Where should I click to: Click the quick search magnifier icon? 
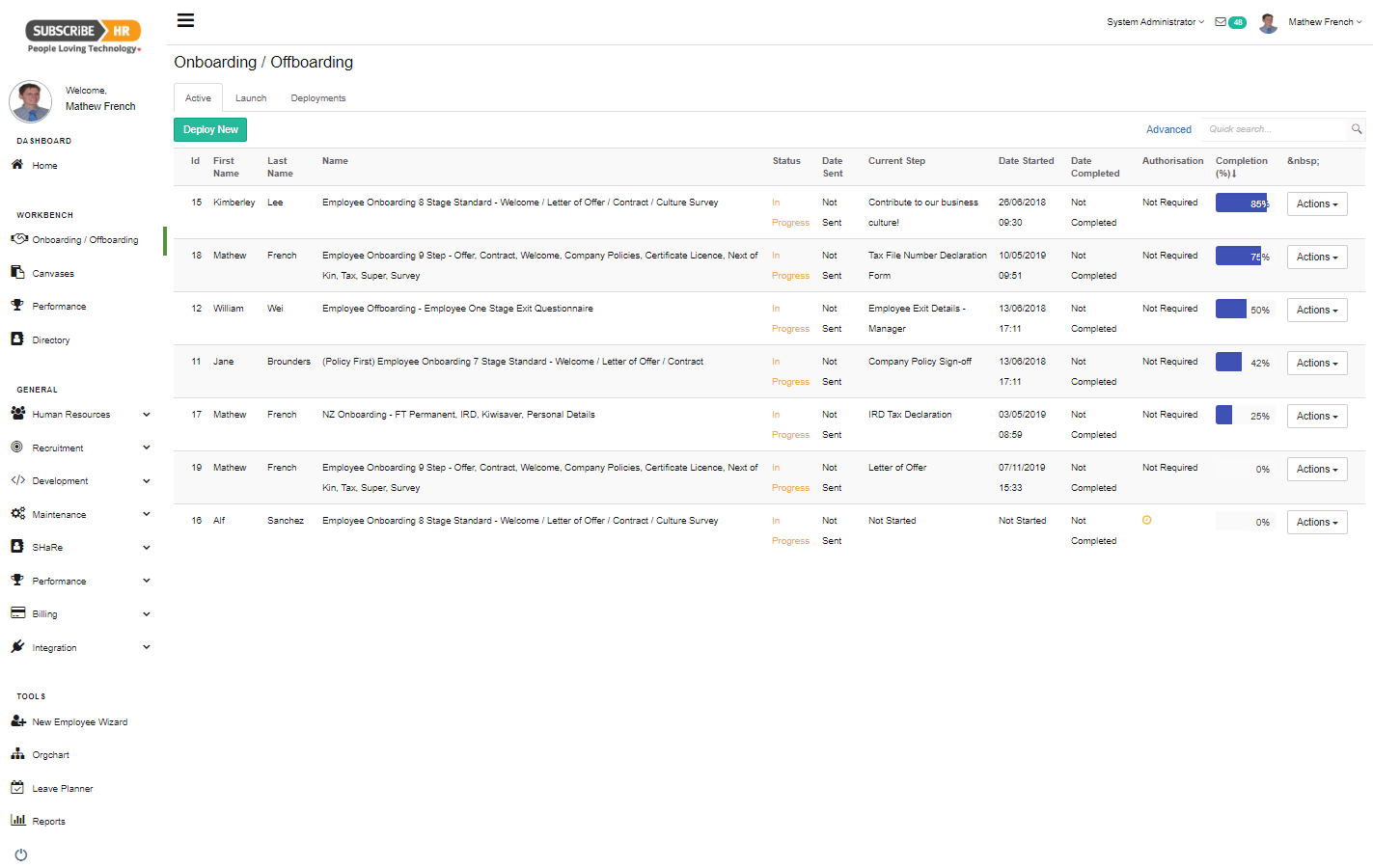coord(1356,129)
